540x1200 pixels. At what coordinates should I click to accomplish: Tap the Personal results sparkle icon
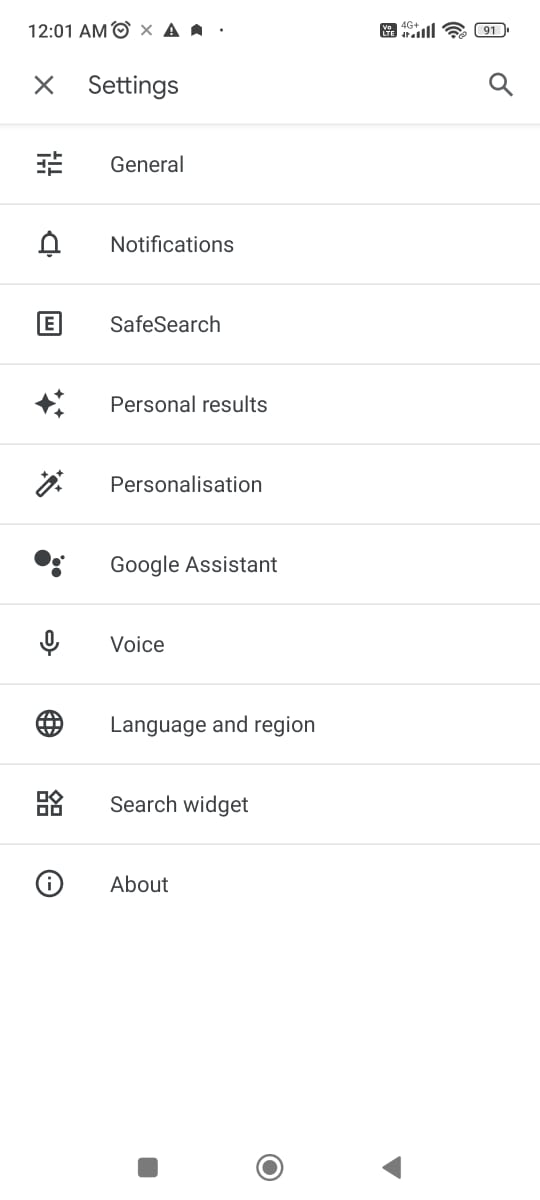(x=49, y=404)
